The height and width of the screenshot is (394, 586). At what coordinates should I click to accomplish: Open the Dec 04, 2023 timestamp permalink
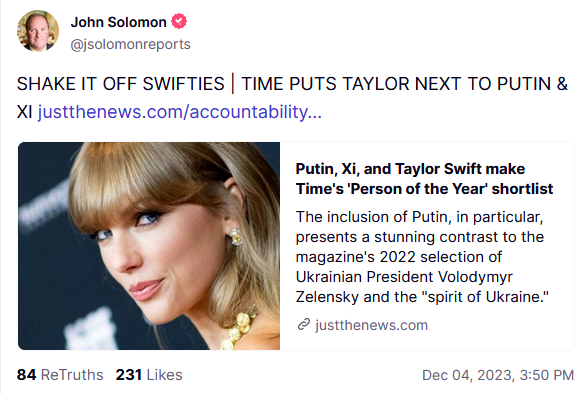(498, 375)
